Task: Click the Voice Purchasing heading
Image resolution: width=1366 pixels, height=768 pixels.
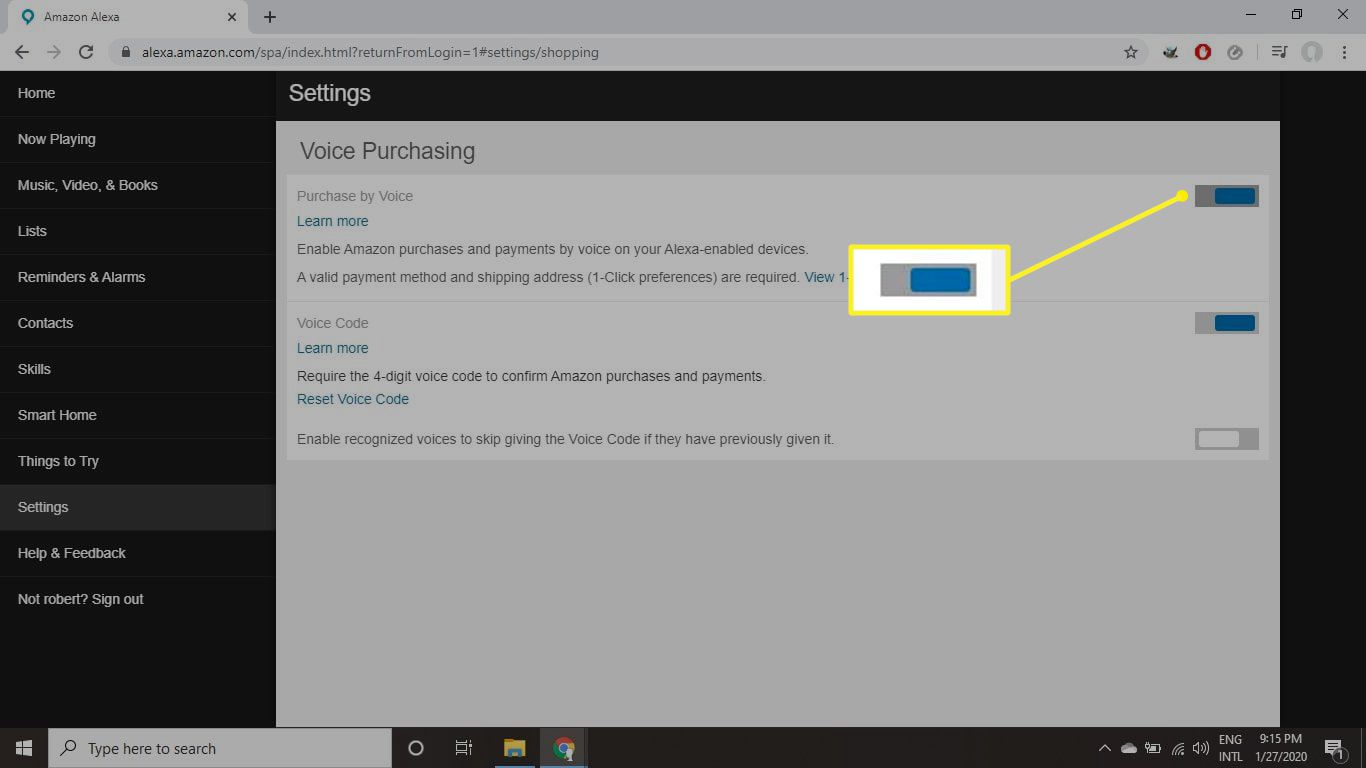Action: coord(387,151)
